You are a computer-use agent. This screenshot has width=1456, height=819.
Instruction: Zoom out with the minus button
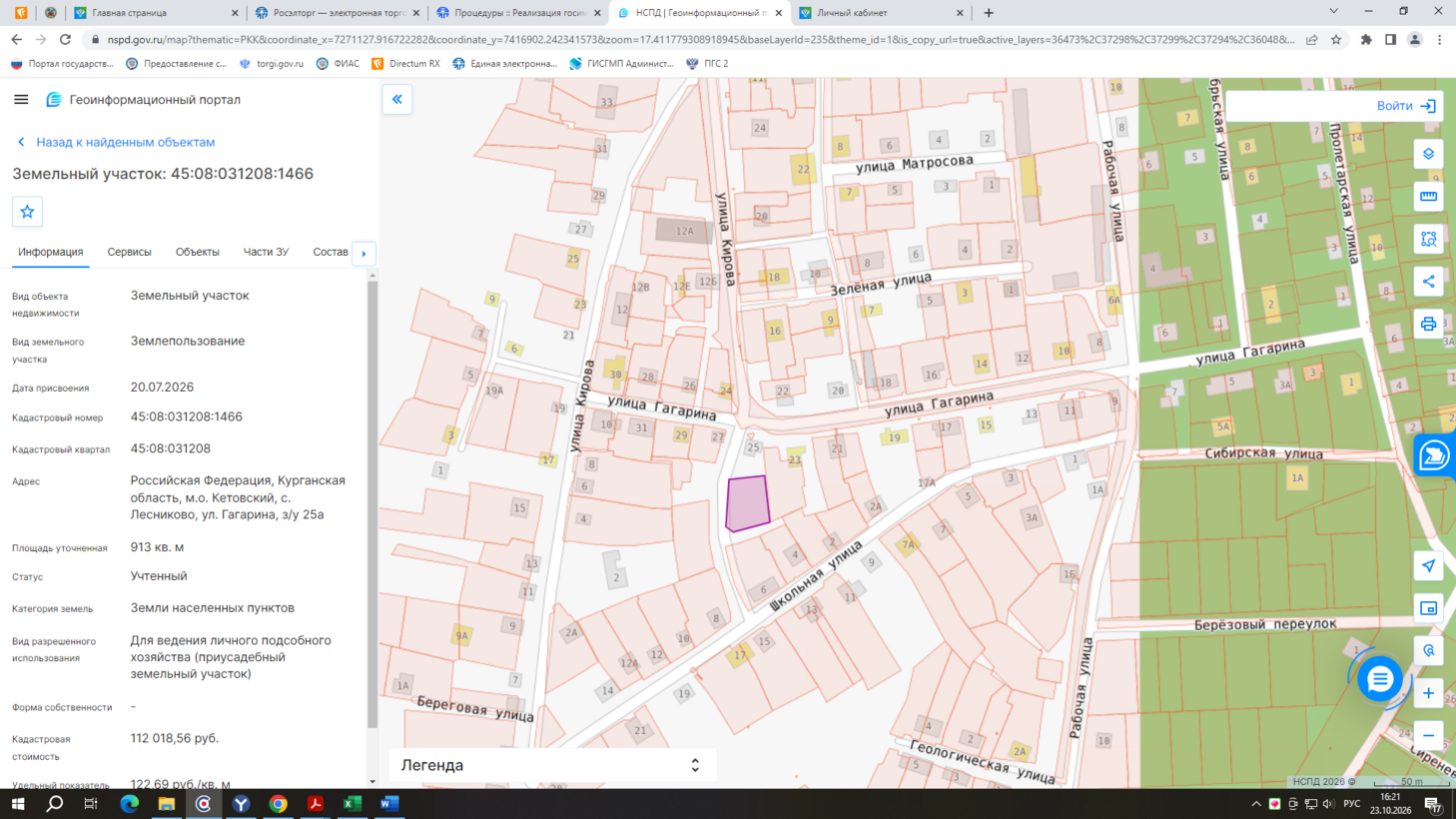(1428, 736)
